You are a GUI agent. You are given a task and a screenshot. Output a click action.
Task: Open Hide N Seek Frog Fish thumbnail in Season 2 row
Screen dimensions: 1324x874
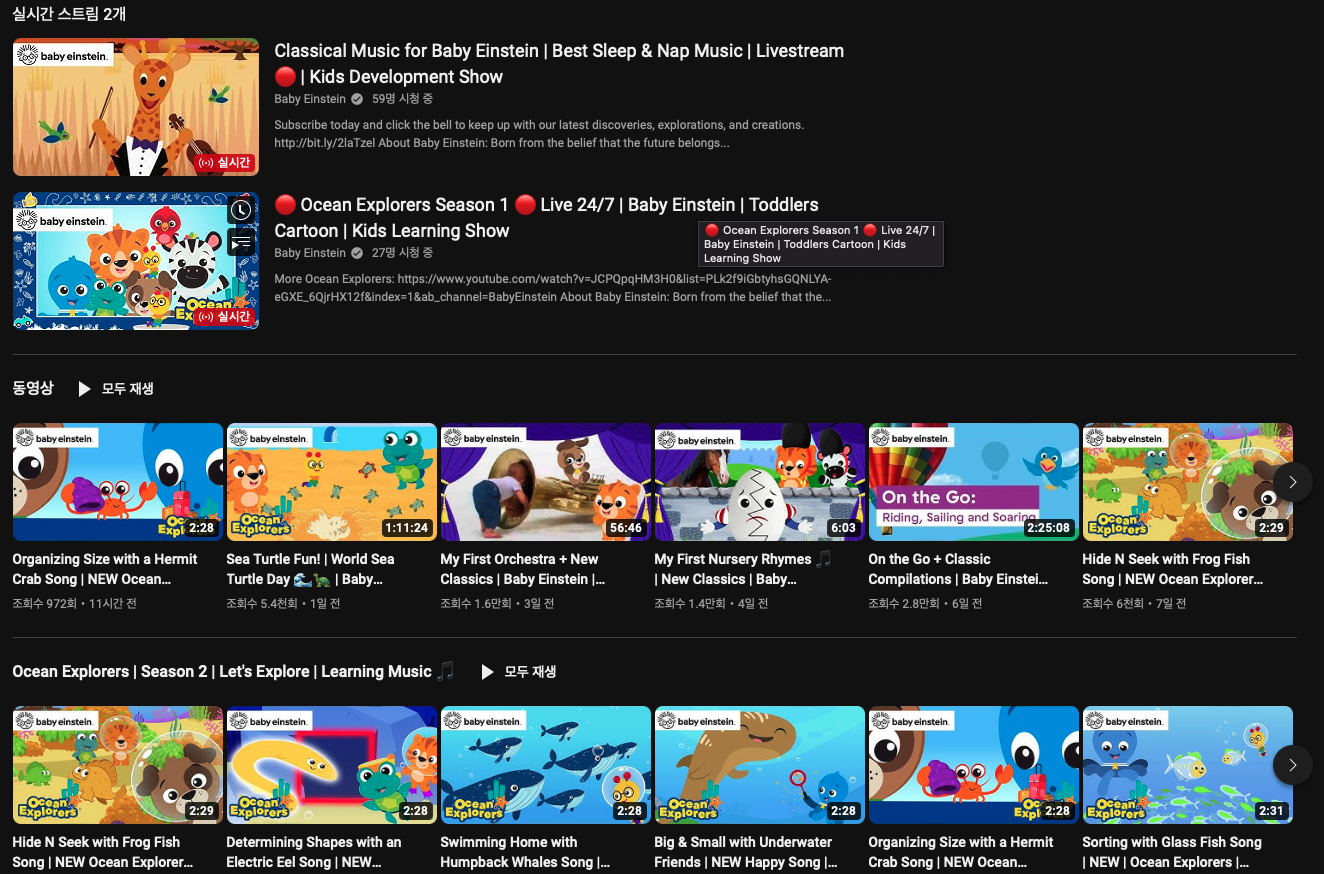118,765
